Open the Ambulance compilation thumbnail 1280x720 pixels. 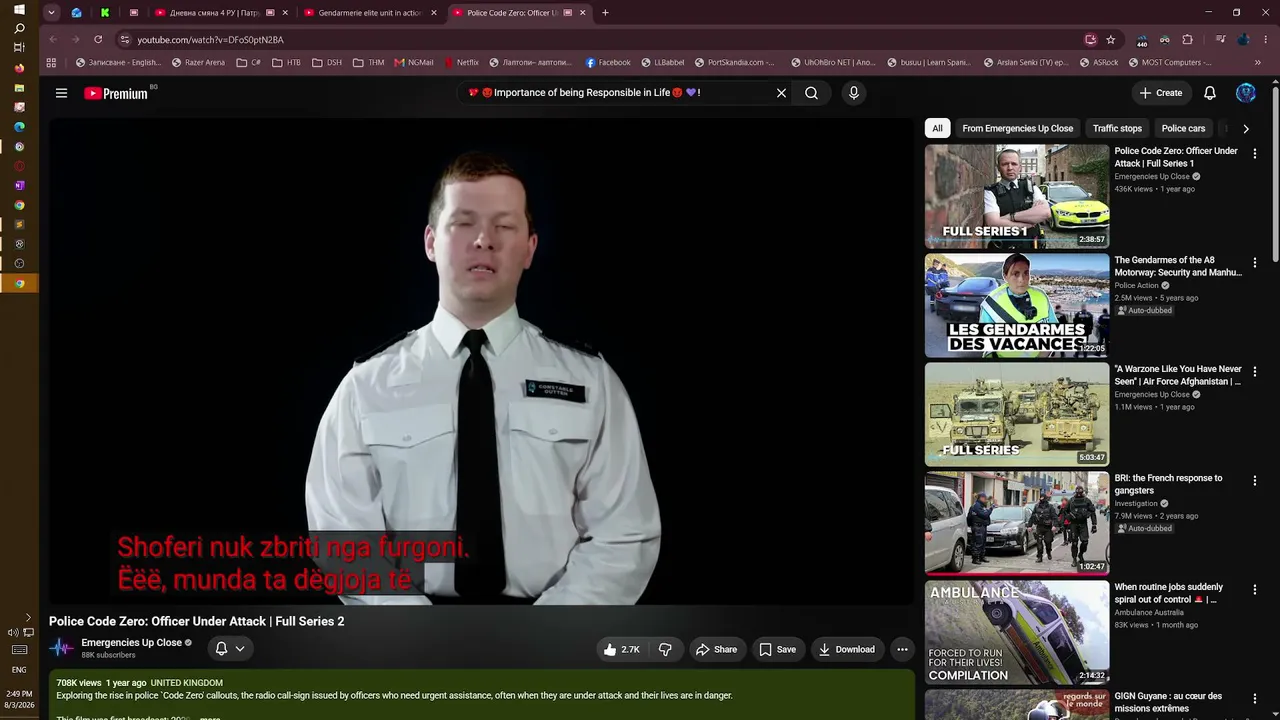[x=1017, y=632]
